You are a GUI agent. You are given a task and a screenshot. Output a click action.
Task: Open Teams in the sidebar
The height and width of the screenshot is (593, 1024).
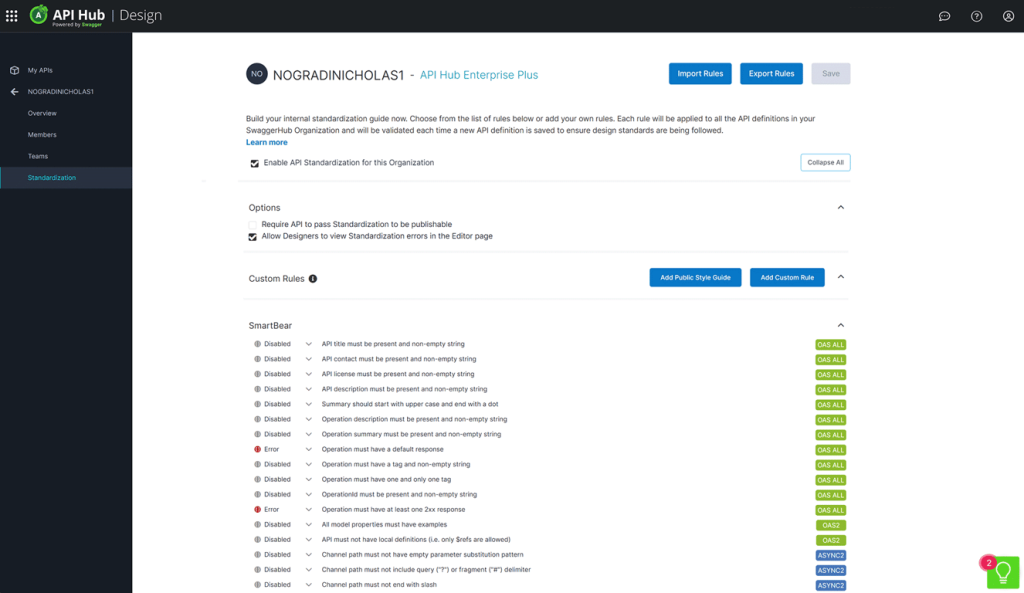pyautogui.click(x=38, y=156)
